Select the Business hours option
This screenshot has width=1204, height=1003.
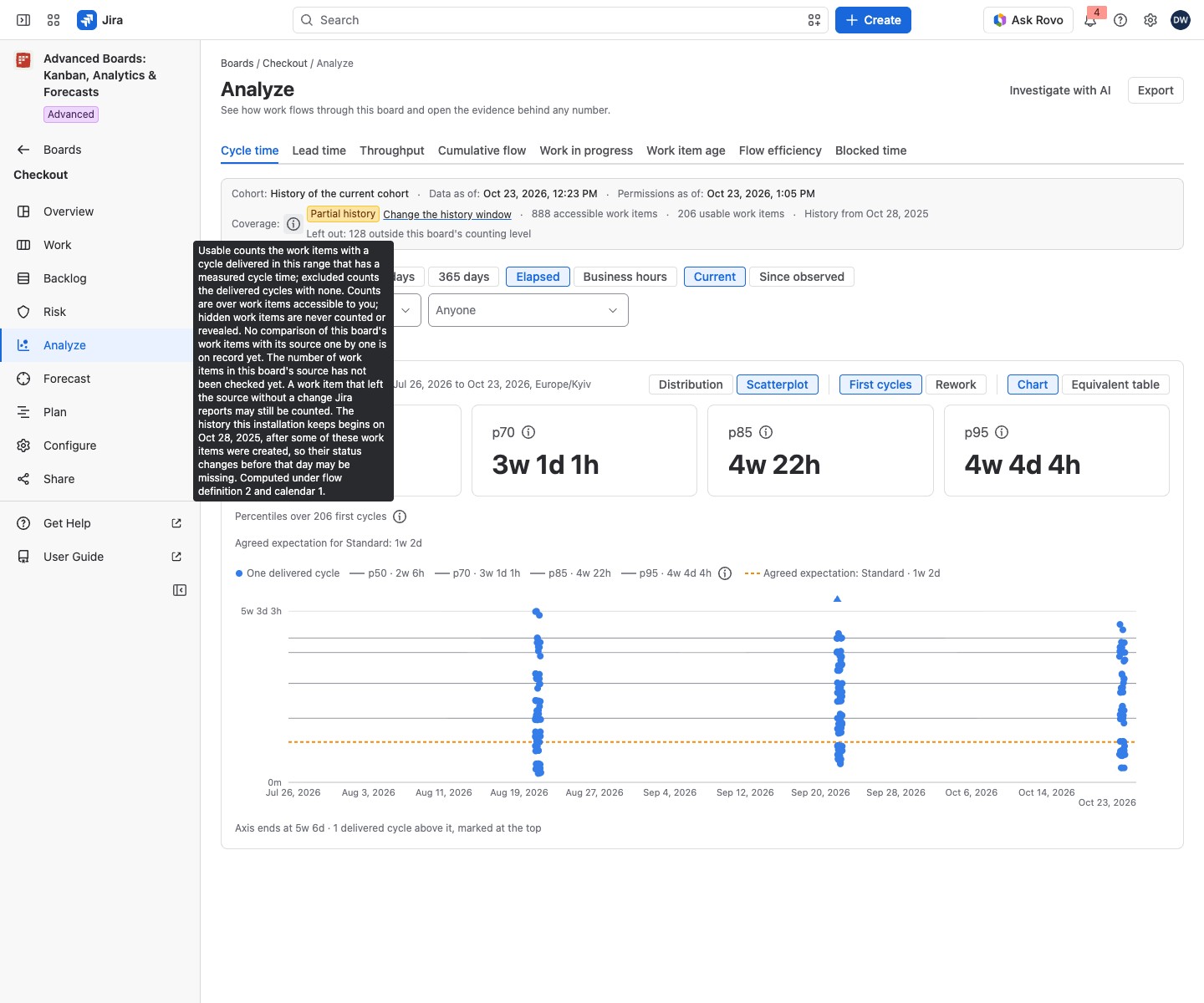pos(625,277)
